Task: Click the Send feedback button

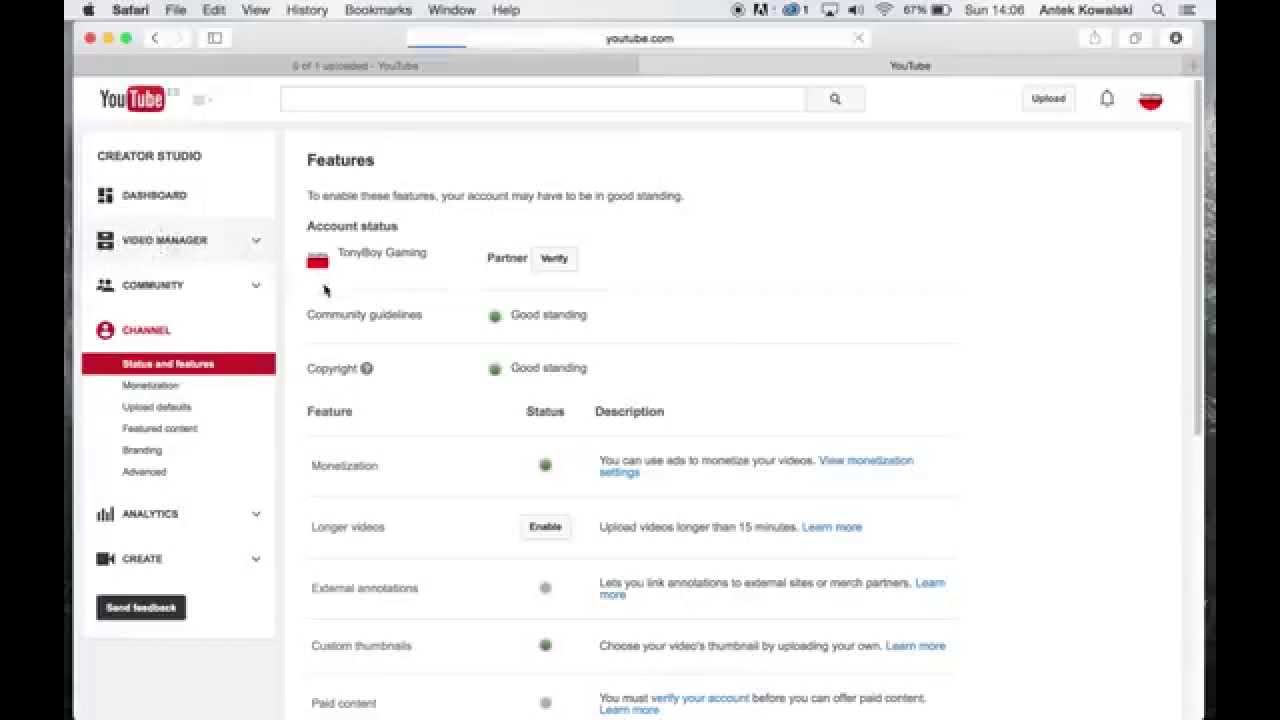Action: click(x=141, y=608)
